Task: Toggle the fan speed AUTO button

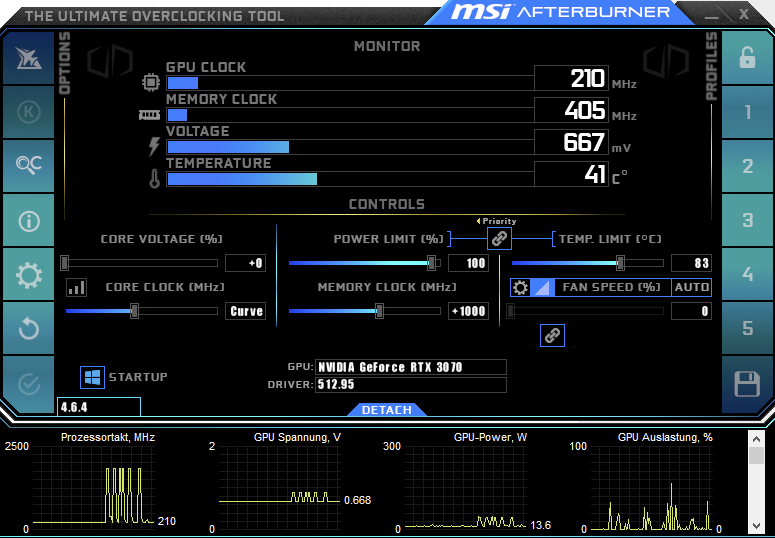Action: [x=691, y=287]
